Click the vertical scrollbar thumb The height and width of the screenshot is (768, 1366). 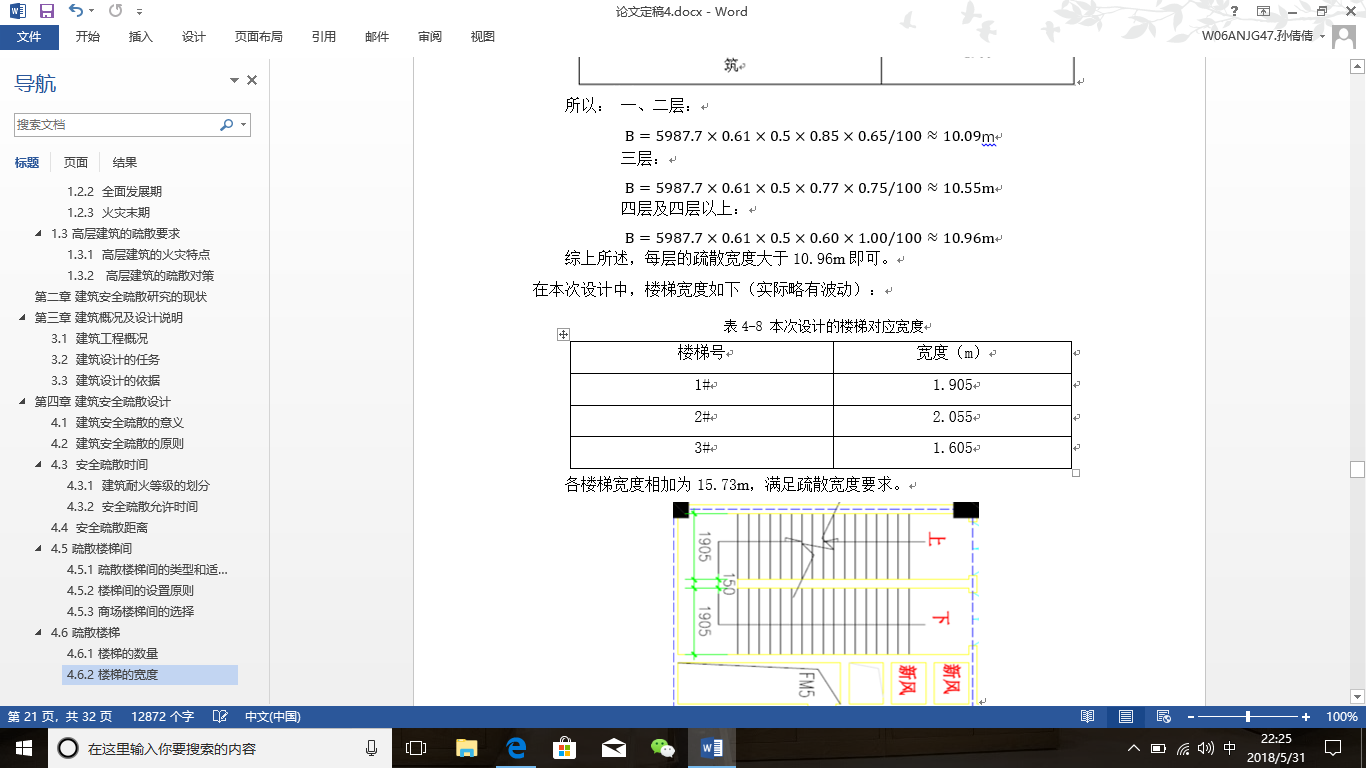coord(1357,469)
